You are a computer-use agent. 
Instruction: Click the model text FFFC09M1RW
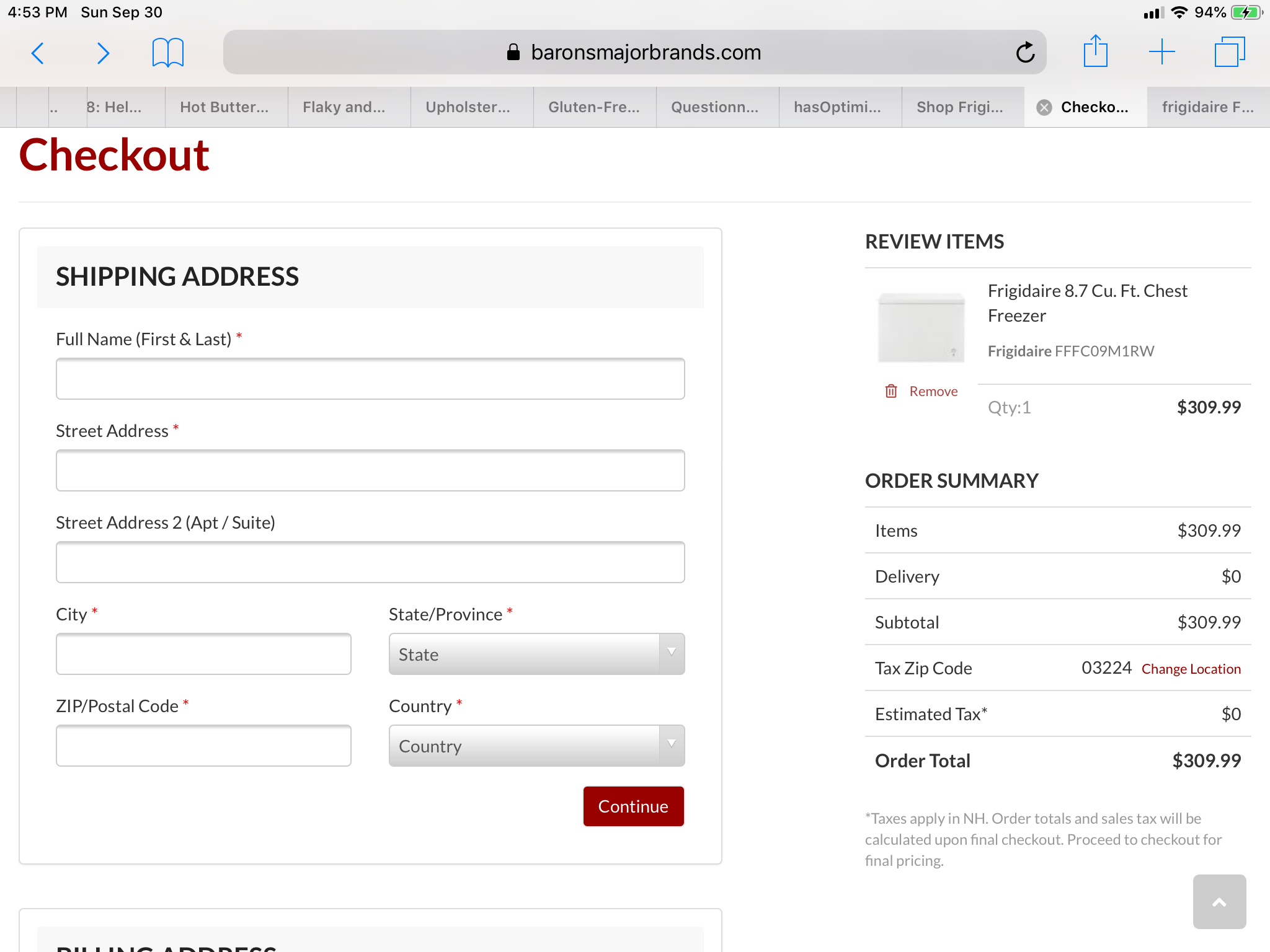coord(1104,351)
